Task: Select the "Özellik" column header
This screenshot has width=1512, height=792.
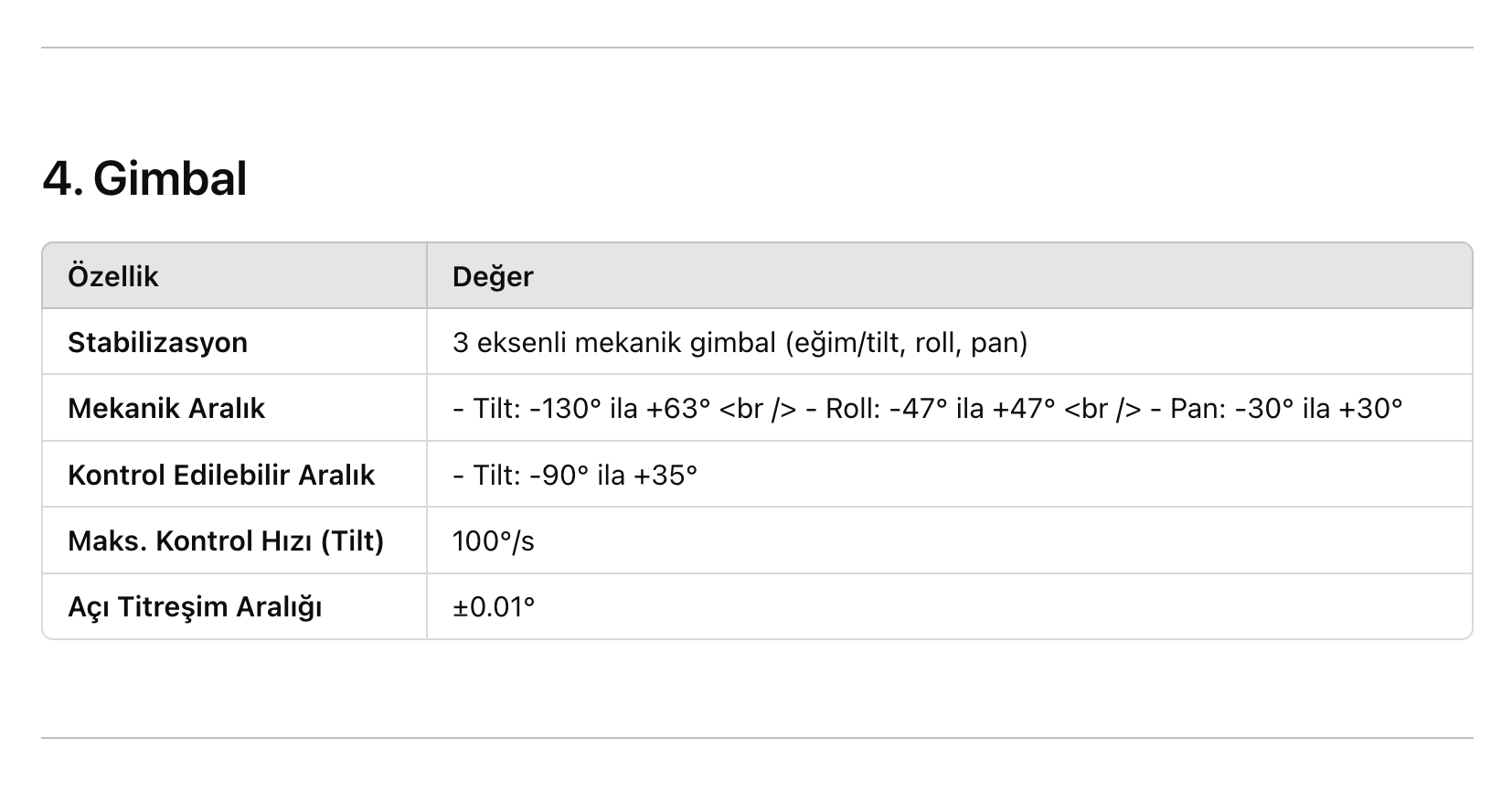Action: click(113, 276)
